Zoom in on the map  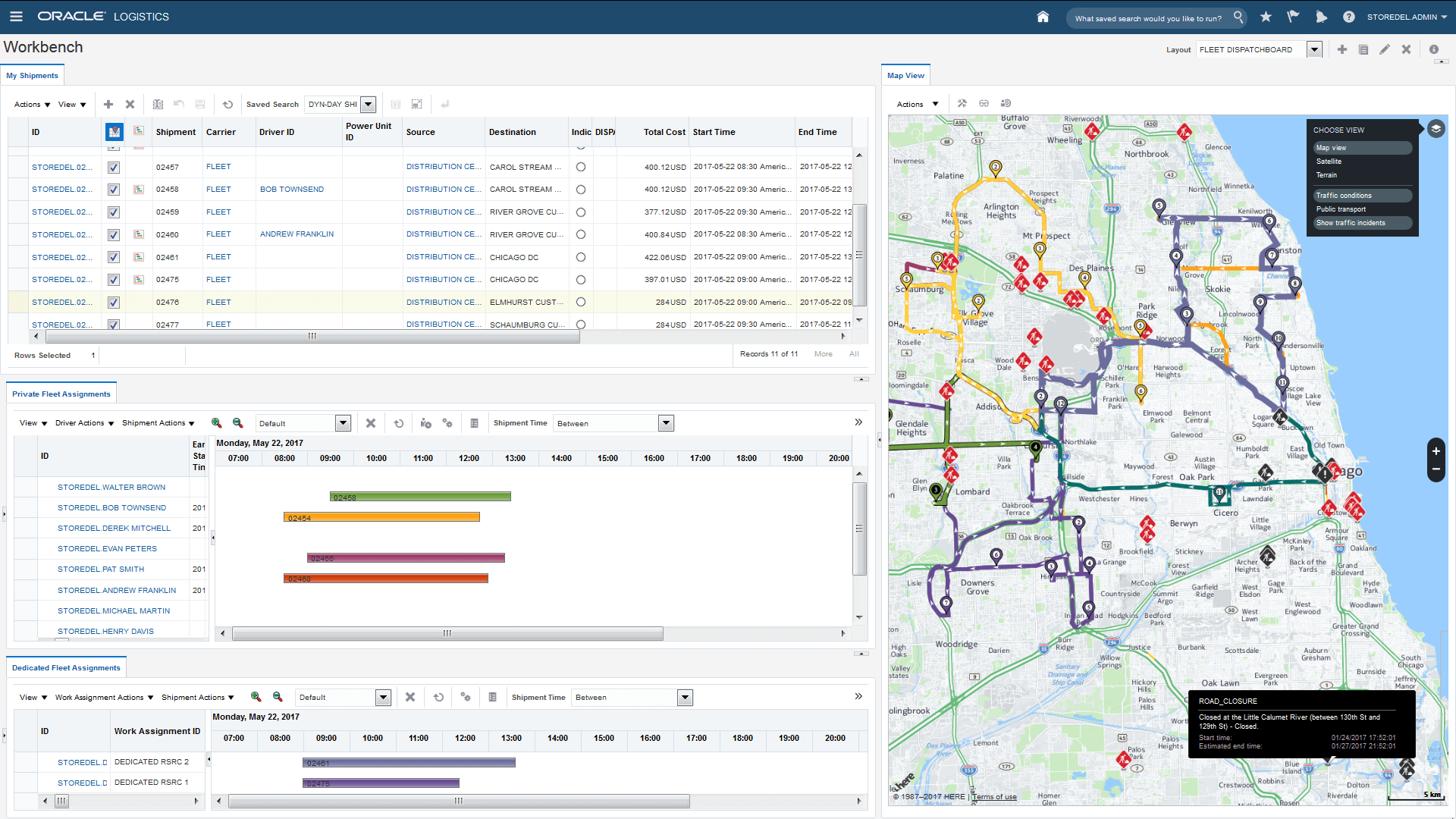click(1436, 451)
